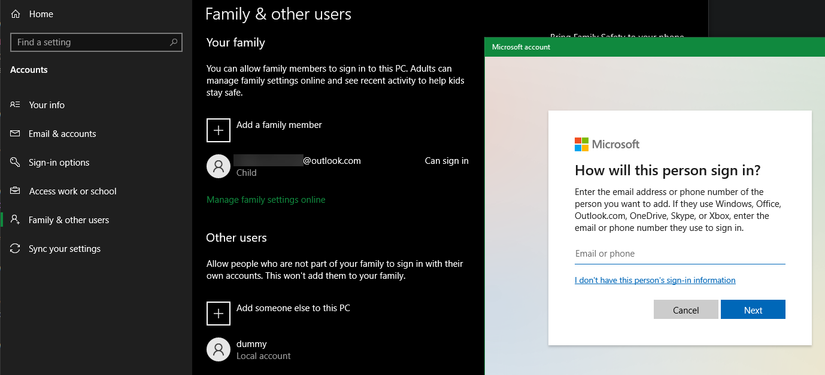Image resolution: width=825 pixels, height=375 pixels.
Task: Click Add someone else to this PC
Action: point(293,308)
